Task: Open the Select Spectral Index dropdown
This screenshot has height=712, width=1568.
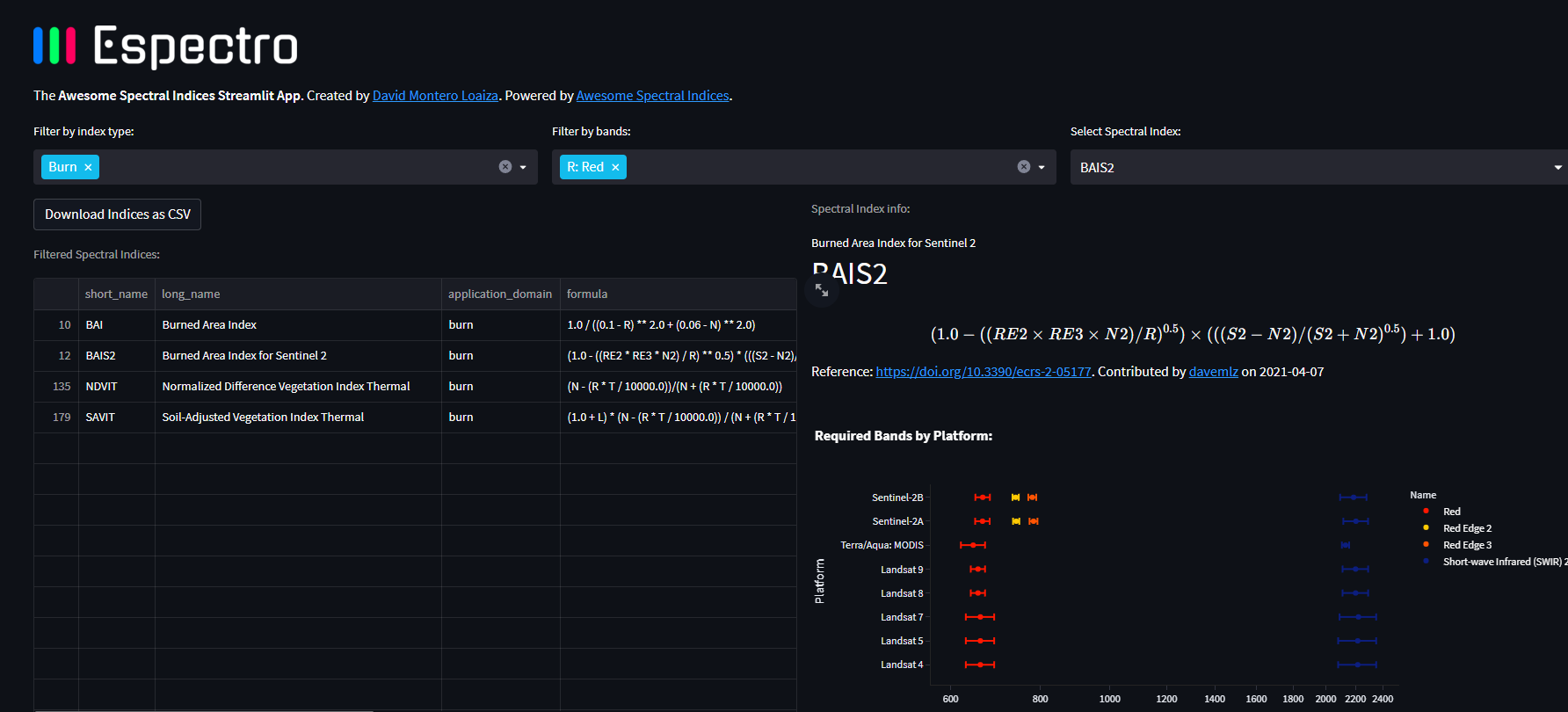Action: 1318,167
